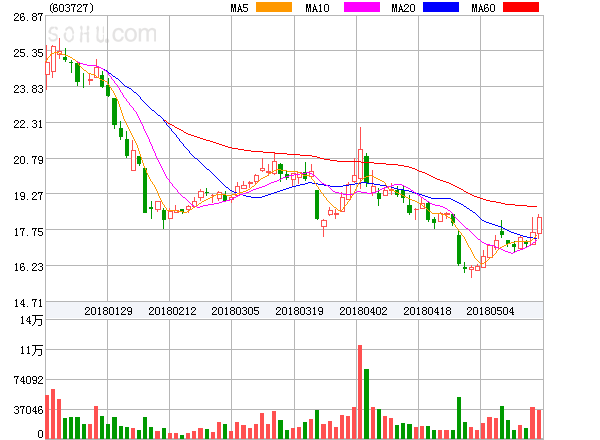This screenshot has height=440, width=600.
Task: Click the 74092 volume axis label
Action: coord(28,380)
